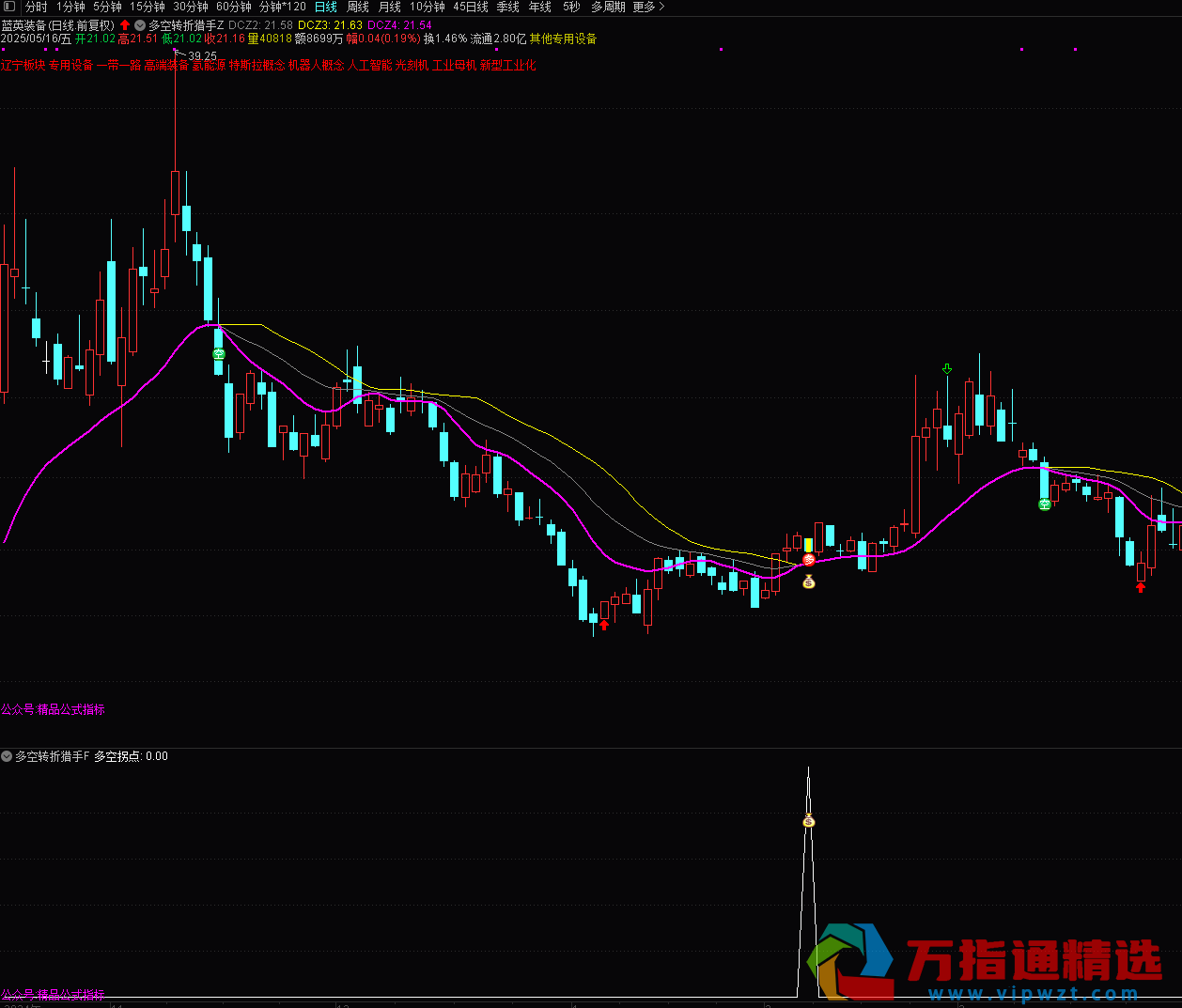Switch to the 季线 quarterly tab
Screen dimensions: 1182x1008
(507, 7)
